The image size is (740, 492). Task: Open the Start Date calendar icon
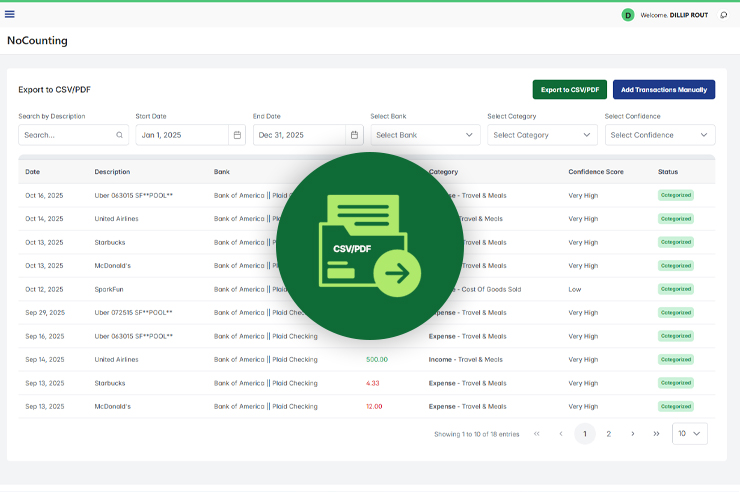(237, 135)
